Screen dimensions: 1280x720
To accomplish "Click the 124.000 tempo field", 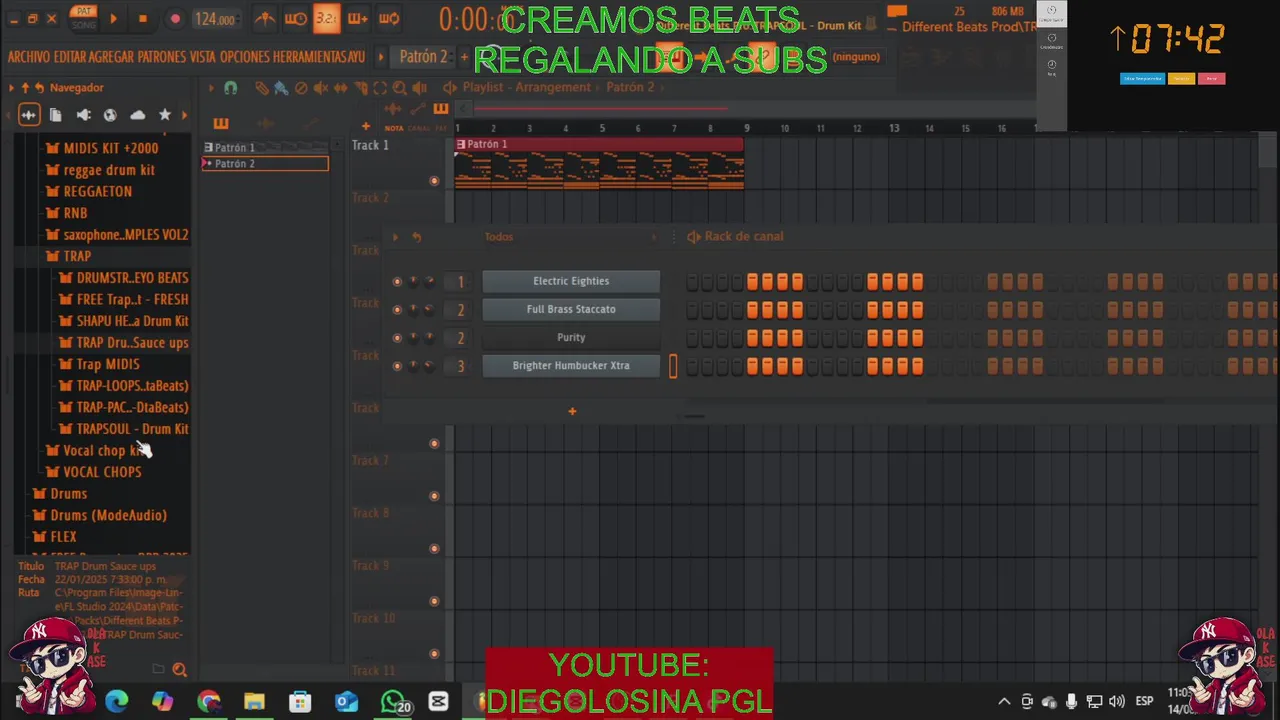I will click(215, 19).
